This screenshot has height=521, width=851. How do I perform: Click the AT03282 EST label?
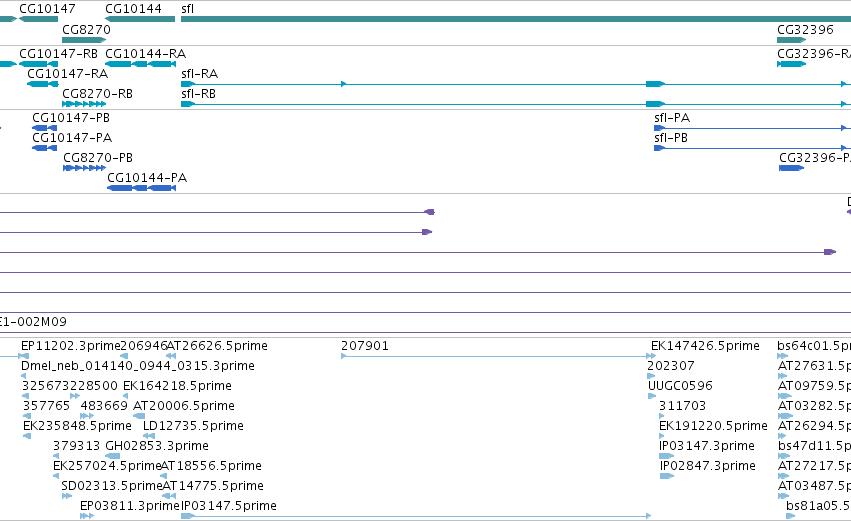pos(814,406)
